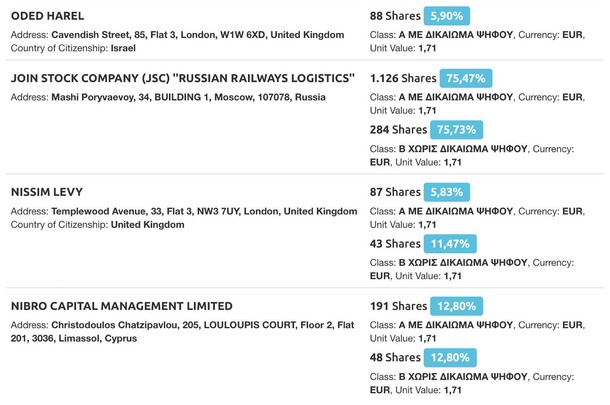Image resolution: width=610 pixels, height=405 pixels.
Task: Click the 5,90% percentage badge
Action: tap(446, 17)
